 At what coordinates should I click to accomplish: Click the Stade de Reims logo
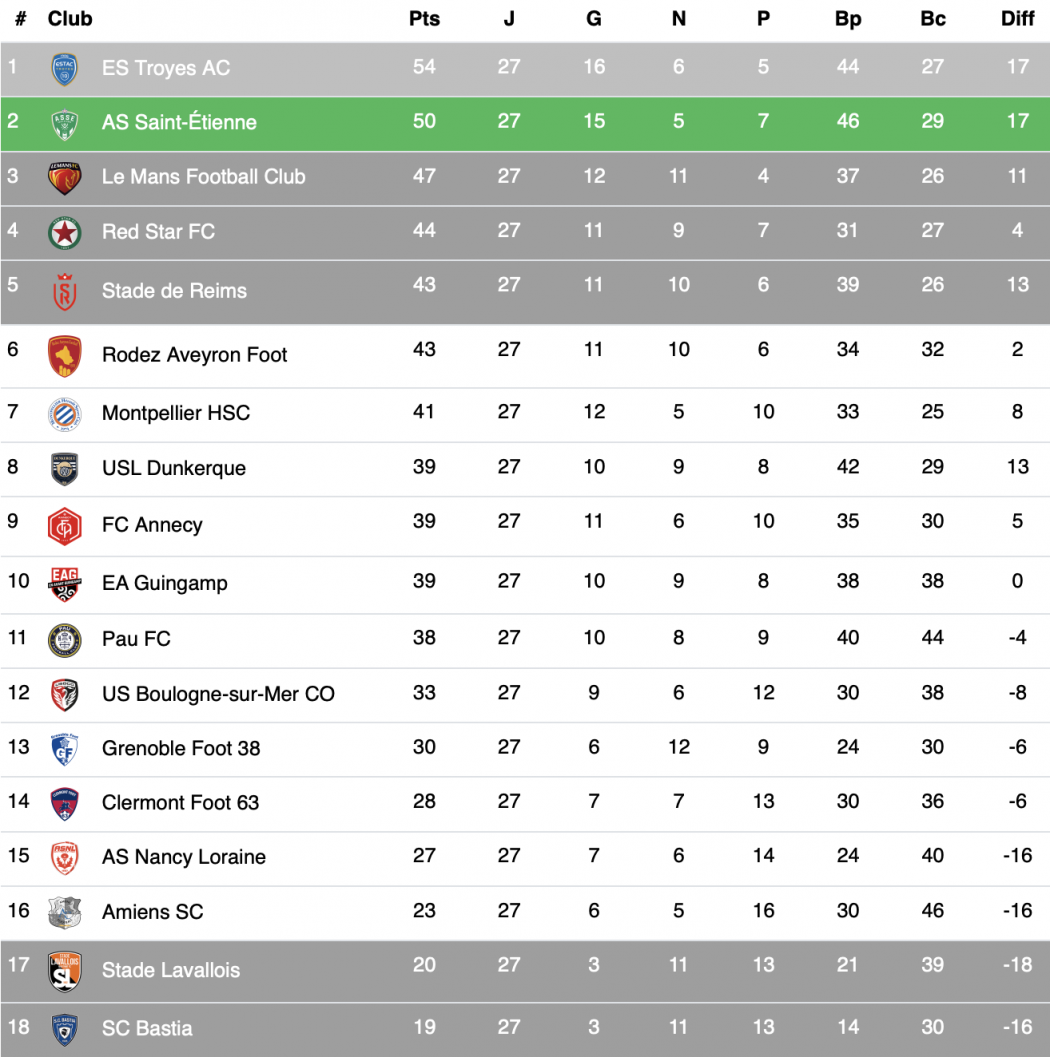(x=65, y=291)
